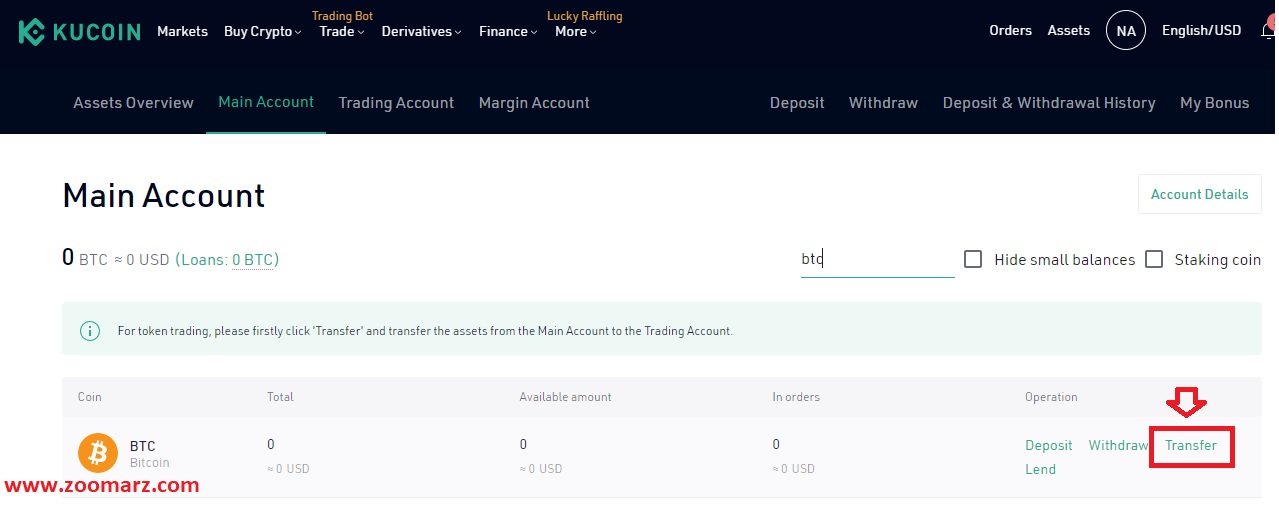Expand the More dropdown menu
The image size is (1279, 506).
click(x=576, y=31)
